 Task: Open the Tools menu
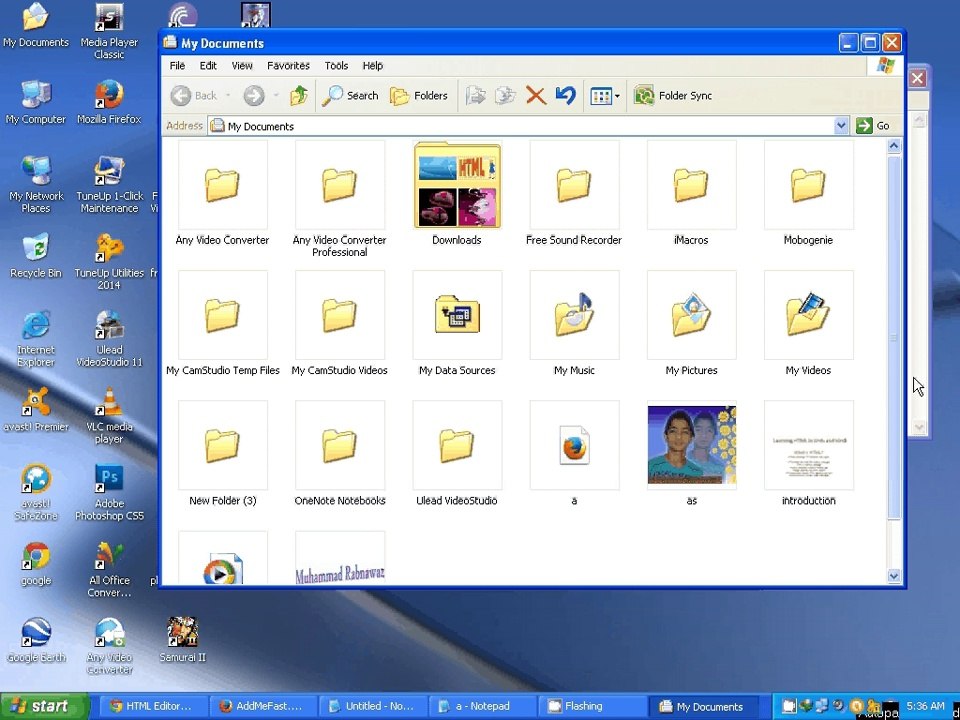[336, 66]
